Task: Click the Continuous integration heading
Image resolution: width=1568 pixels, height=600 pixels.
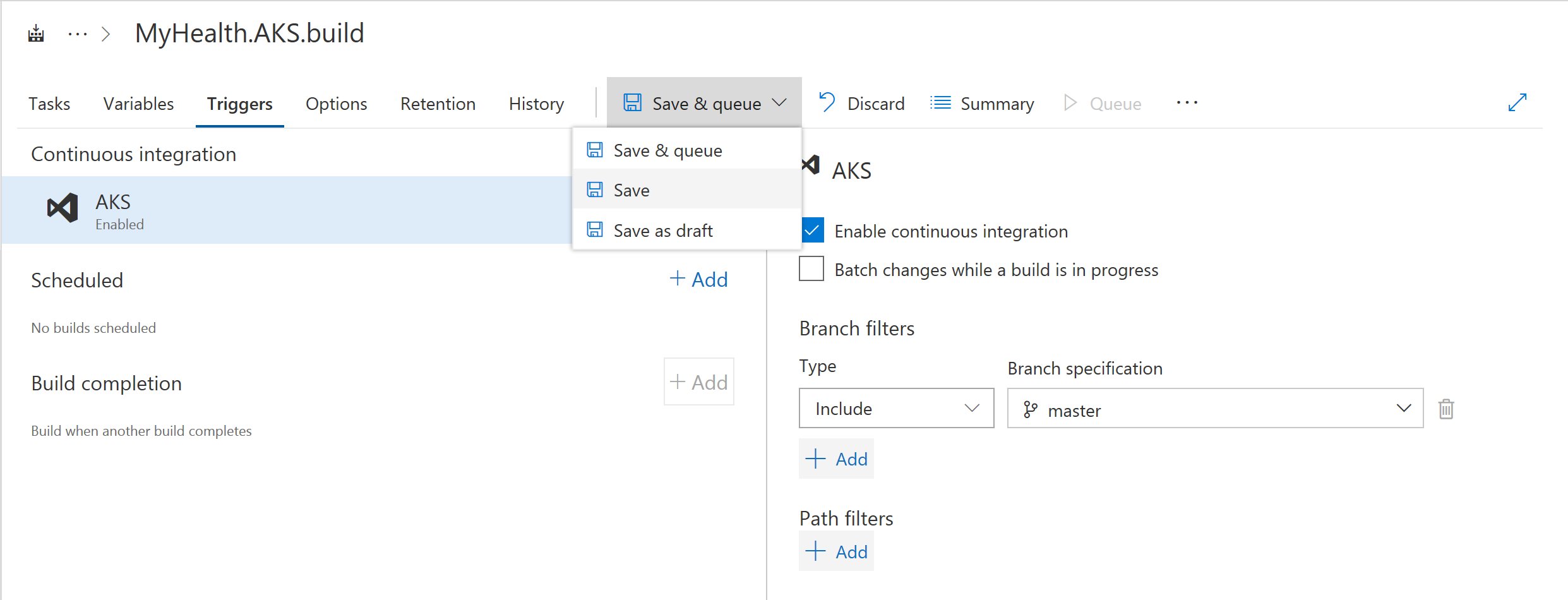Action: (x=133, y=154)
